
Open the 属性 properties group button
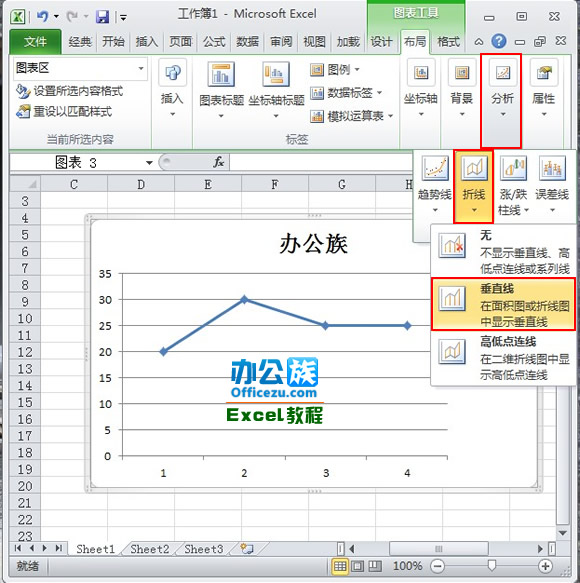544,89
